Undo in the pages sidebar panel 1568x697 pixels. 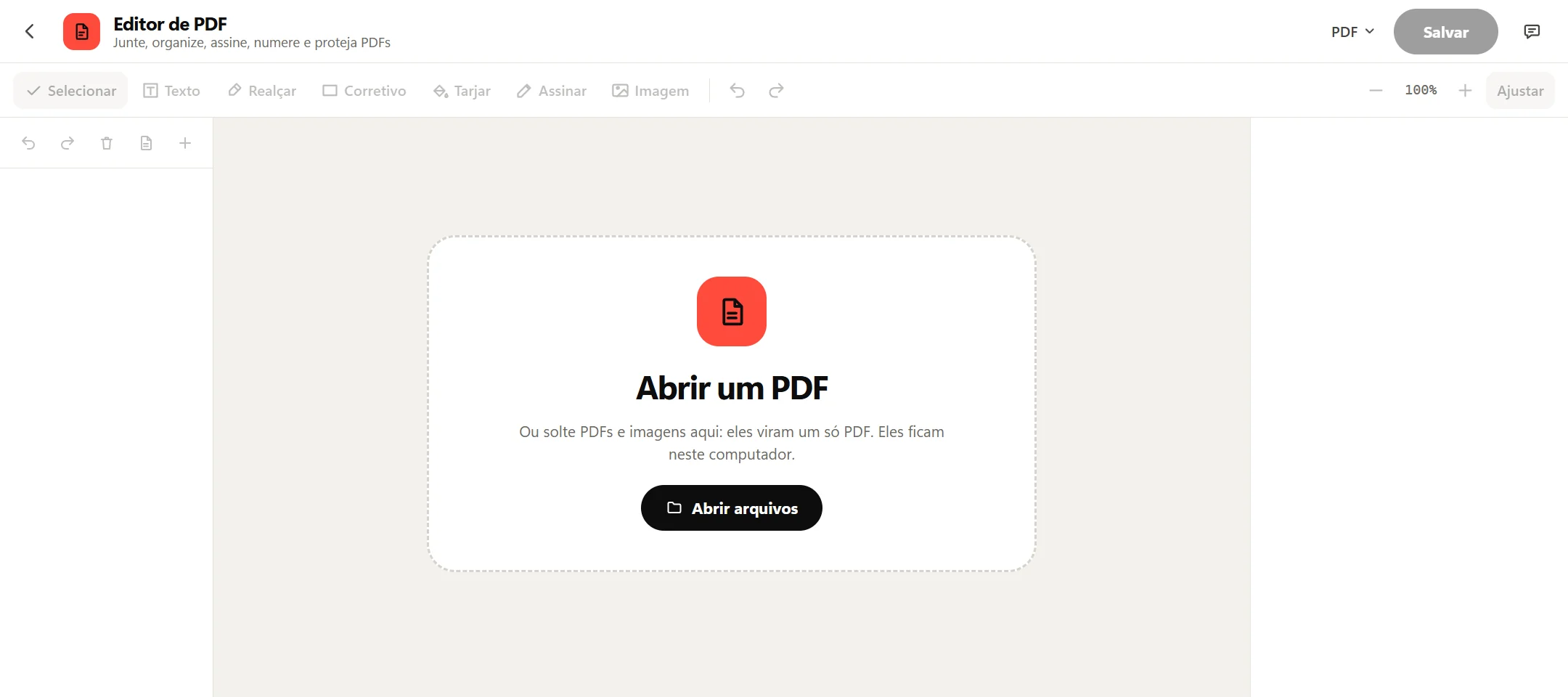[28, 143]
